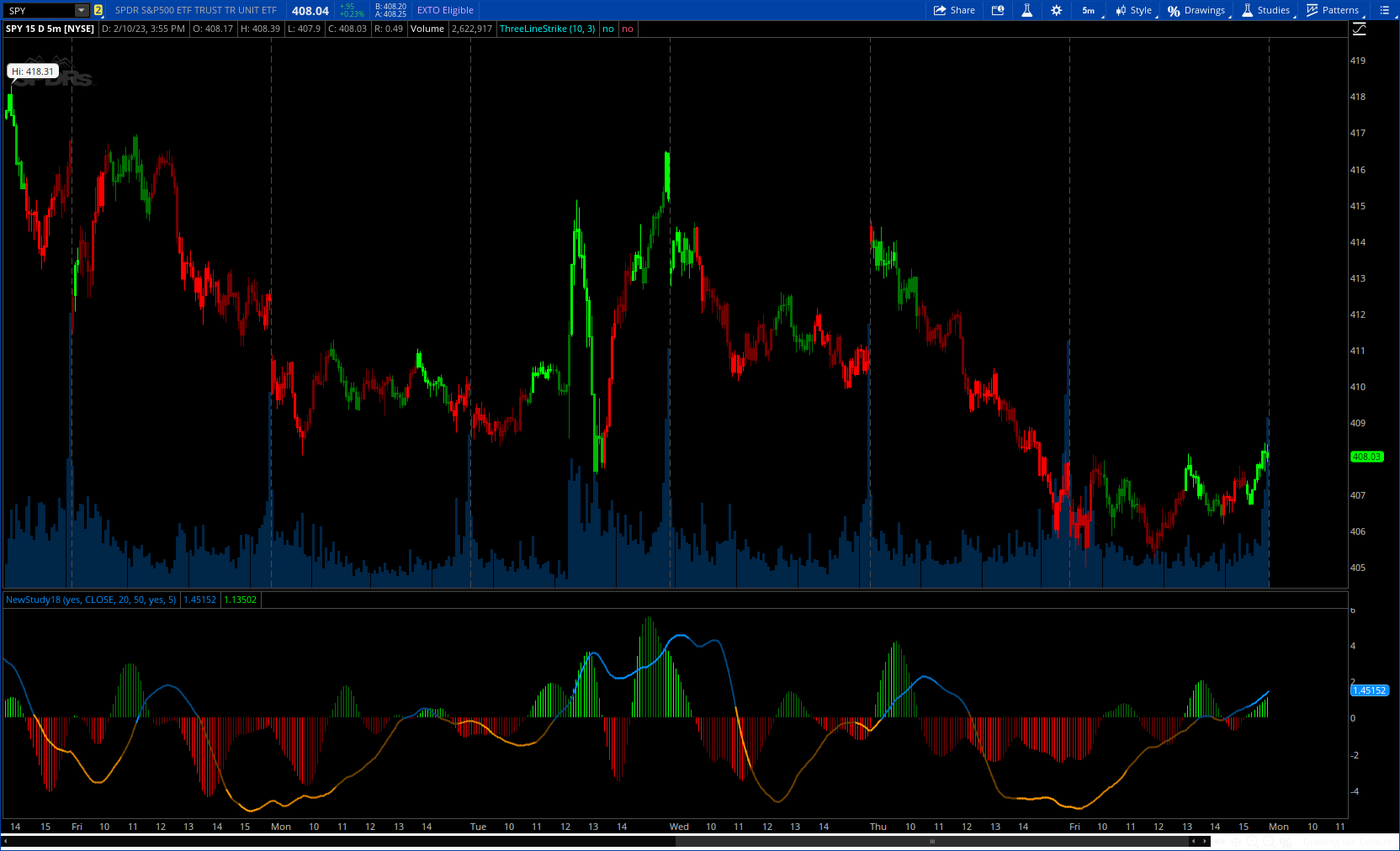This screenshot has width=1400, height=851.
Task: Click the Studies toolbar button
Action: pyautogui.click(x=1266, y=10)
